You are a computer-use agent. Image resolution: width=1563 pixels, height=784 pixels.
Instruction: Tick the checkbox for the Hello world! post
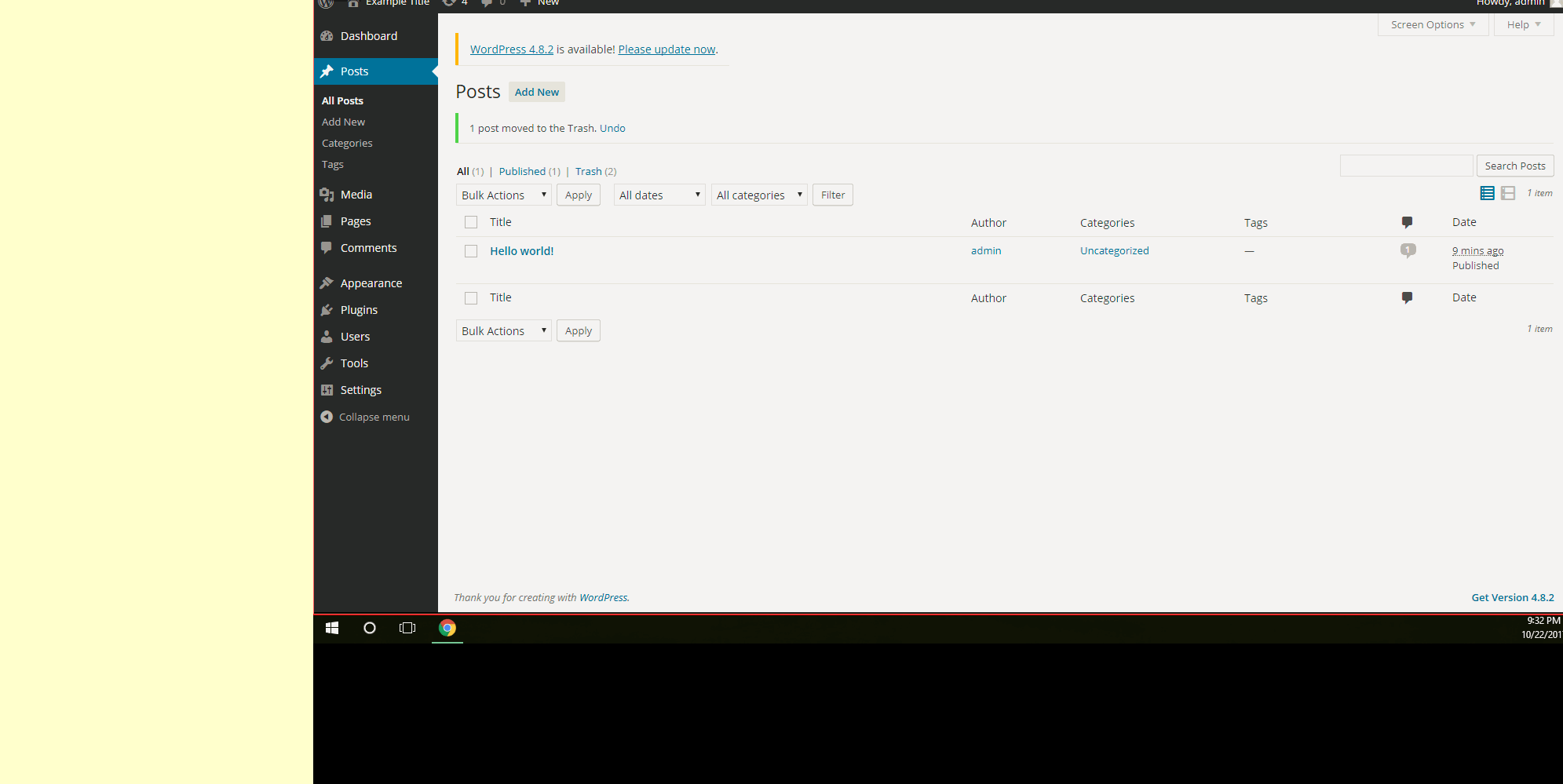click(x=471, y=251)
